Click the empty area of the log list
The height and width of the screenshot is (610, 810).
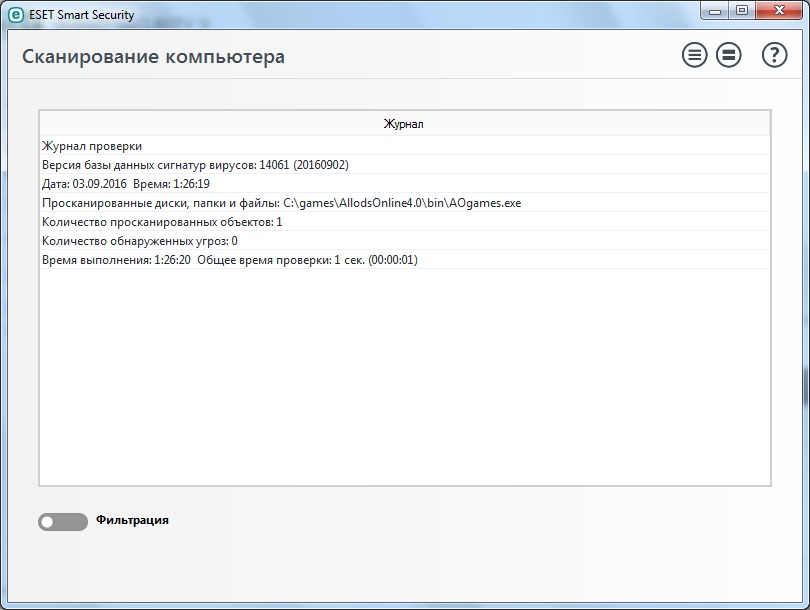pos(404,380)
